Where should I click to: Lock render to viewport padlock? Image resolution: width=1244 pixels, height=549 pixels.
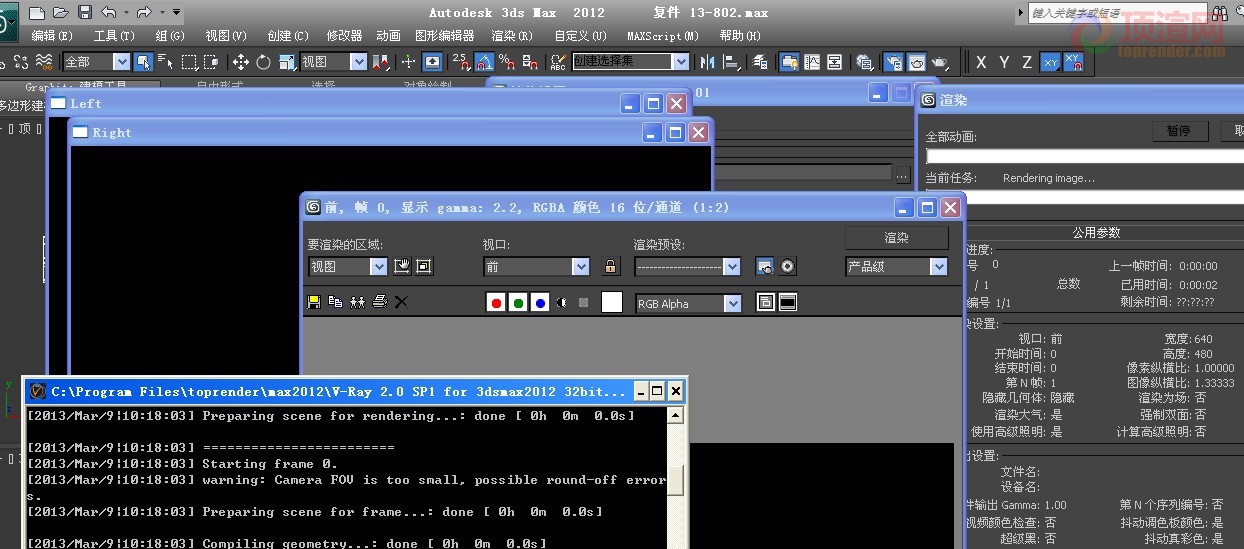coord(610,266)
